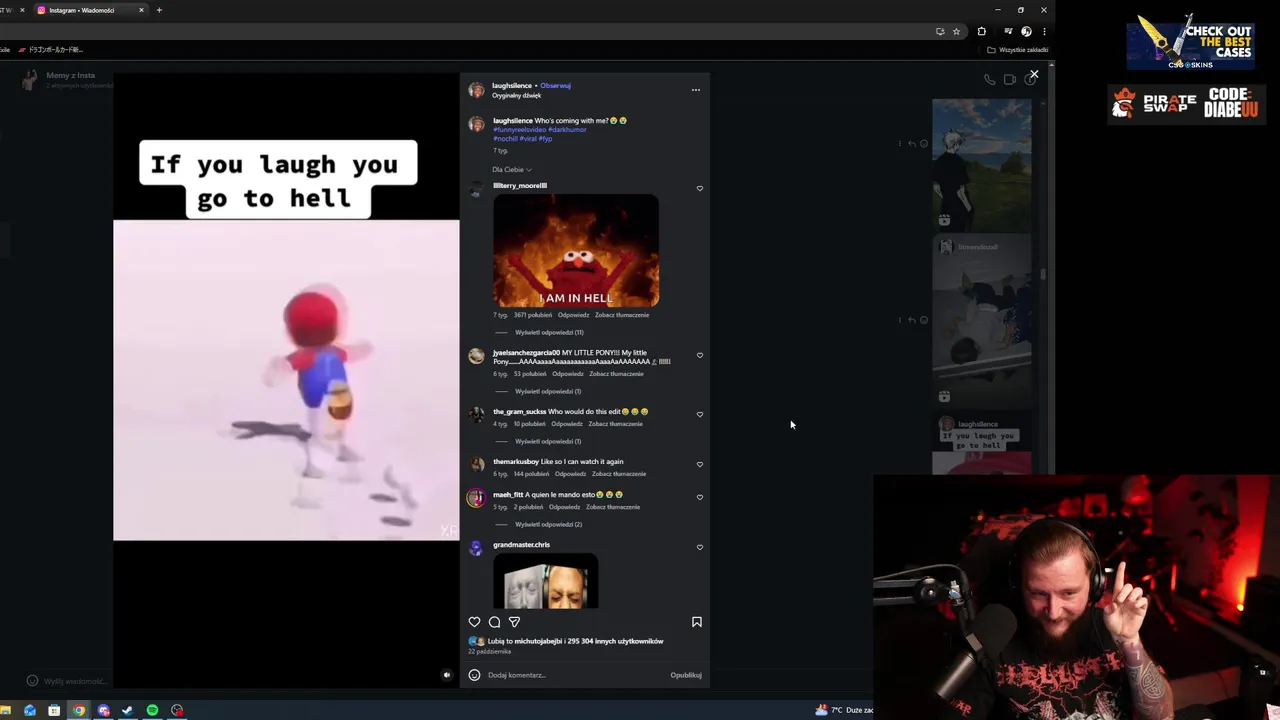Screen dimensions: 1280x720
Task: Expand 'Wyświetl odpowiedzi (2)' under maeh_fitt
Action: tap(548, 524)
